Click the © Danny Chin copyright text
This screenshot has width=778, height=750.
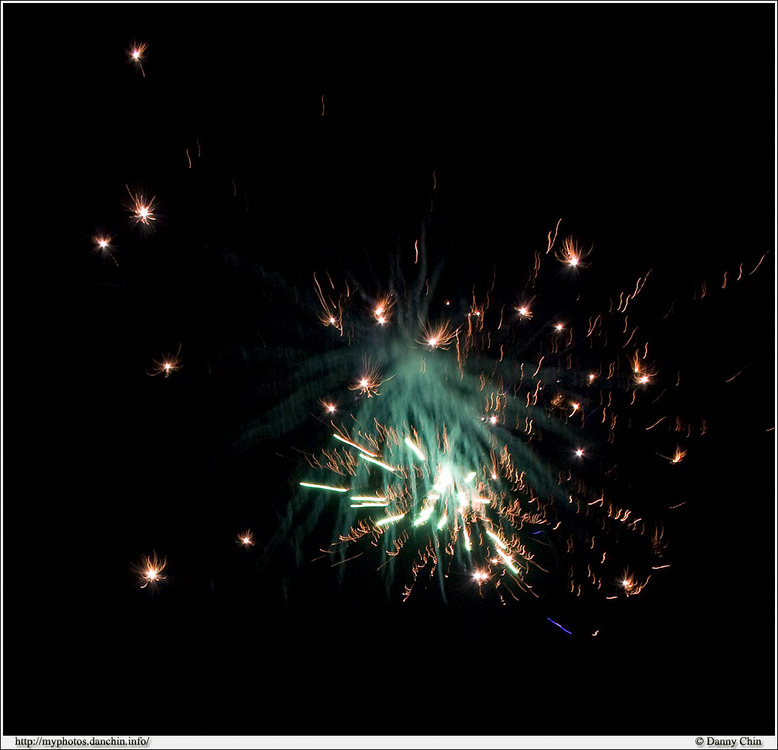[x=728, y=741]
